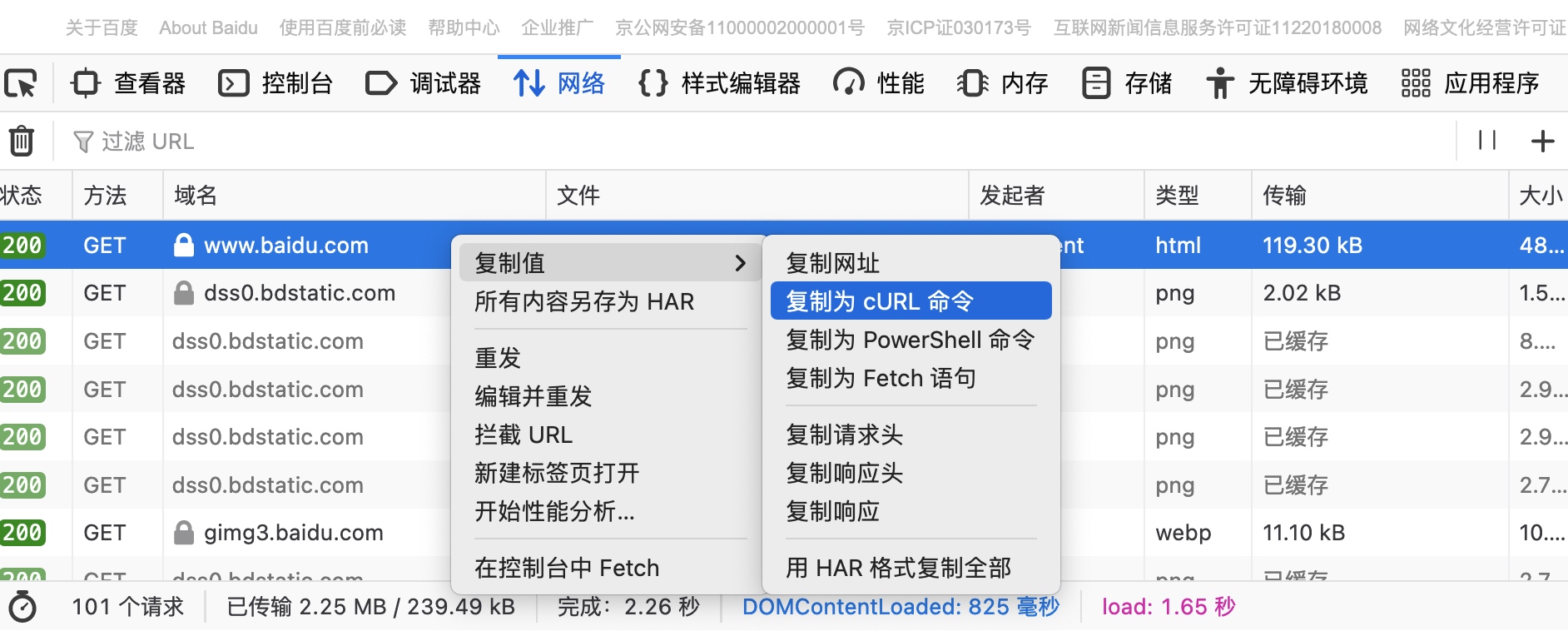Select the 网络 network tab
The width and height of the screenshot is (1568, 631).
[559, 83]
